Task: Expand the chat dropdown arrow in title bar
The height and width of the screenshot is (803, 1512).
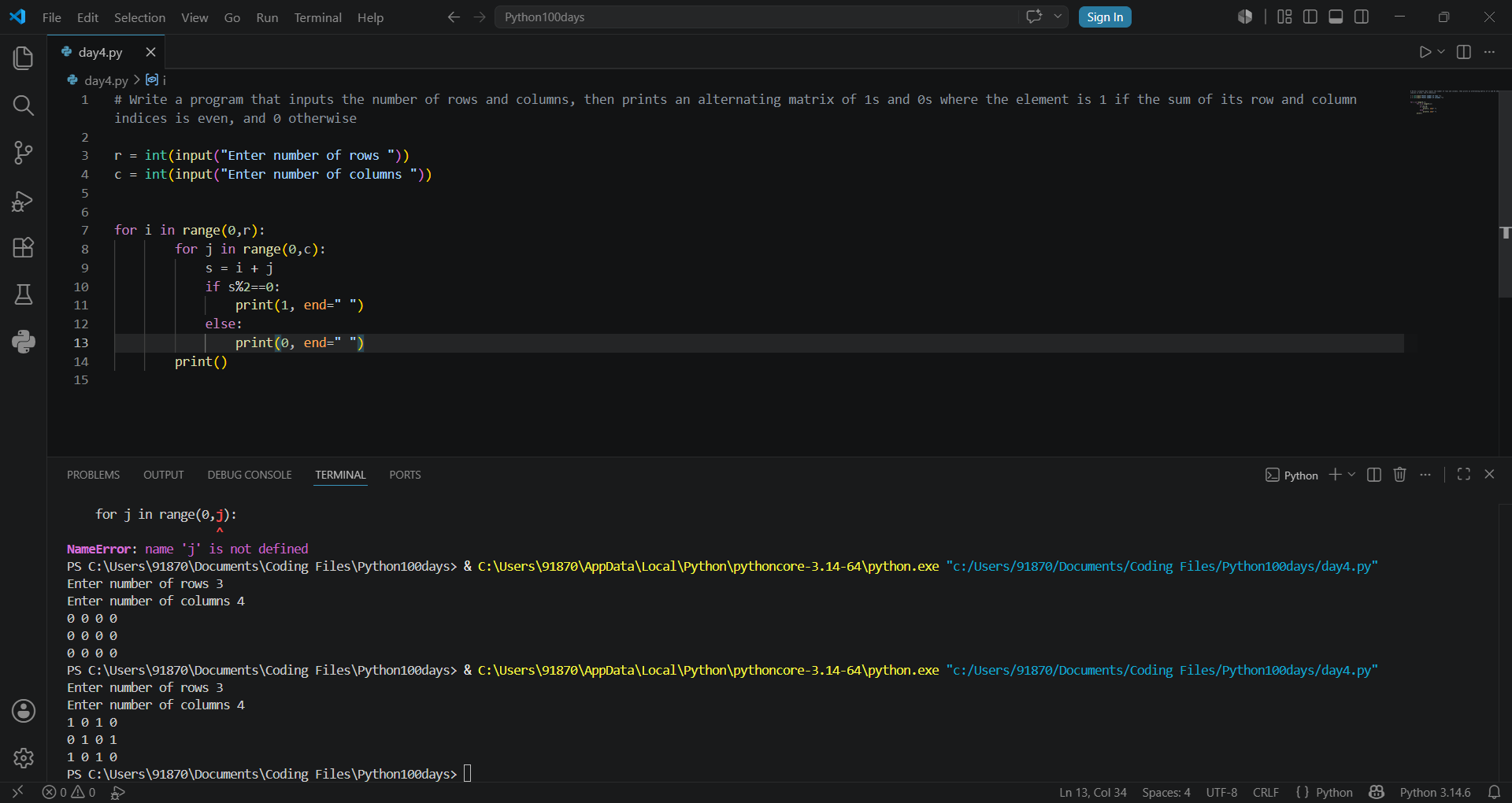Action: [x=1058, y=17]
